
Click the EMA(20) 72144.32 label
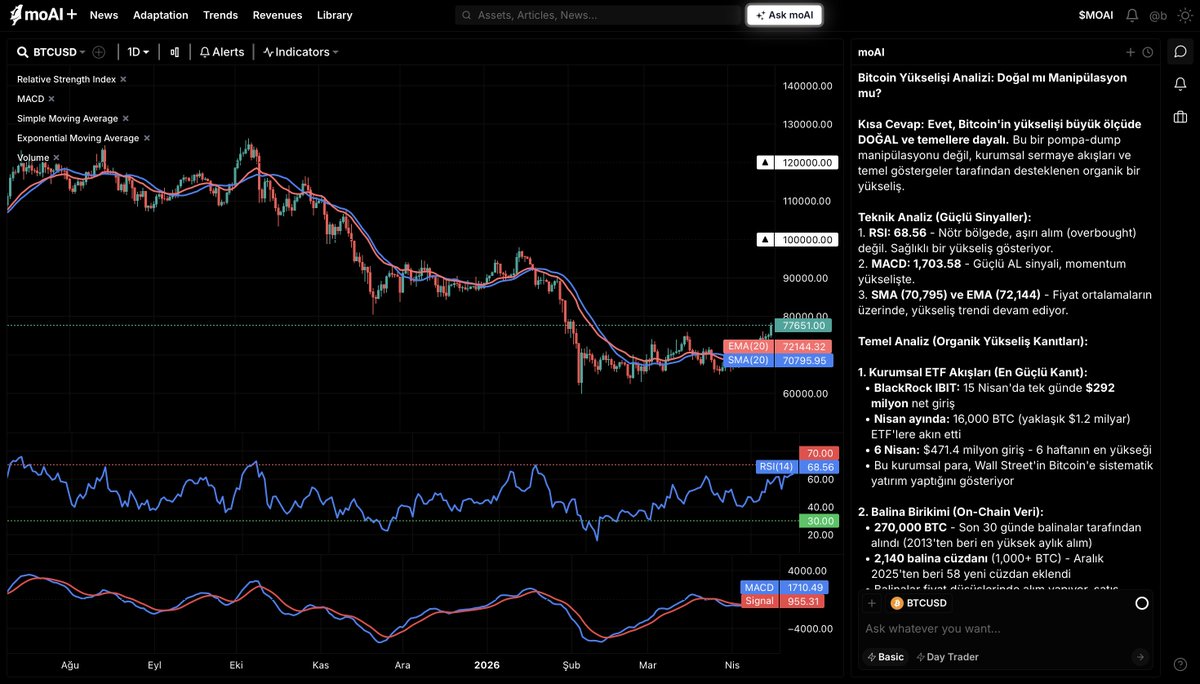780,346
